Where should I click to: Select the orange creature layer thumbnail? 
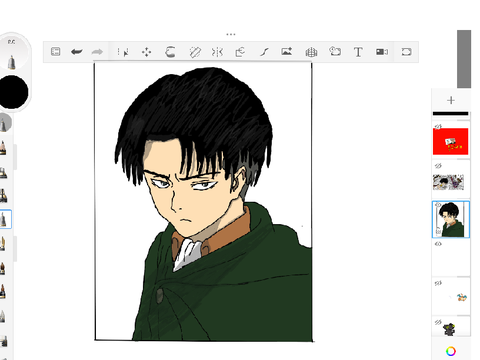click(451, 297)
